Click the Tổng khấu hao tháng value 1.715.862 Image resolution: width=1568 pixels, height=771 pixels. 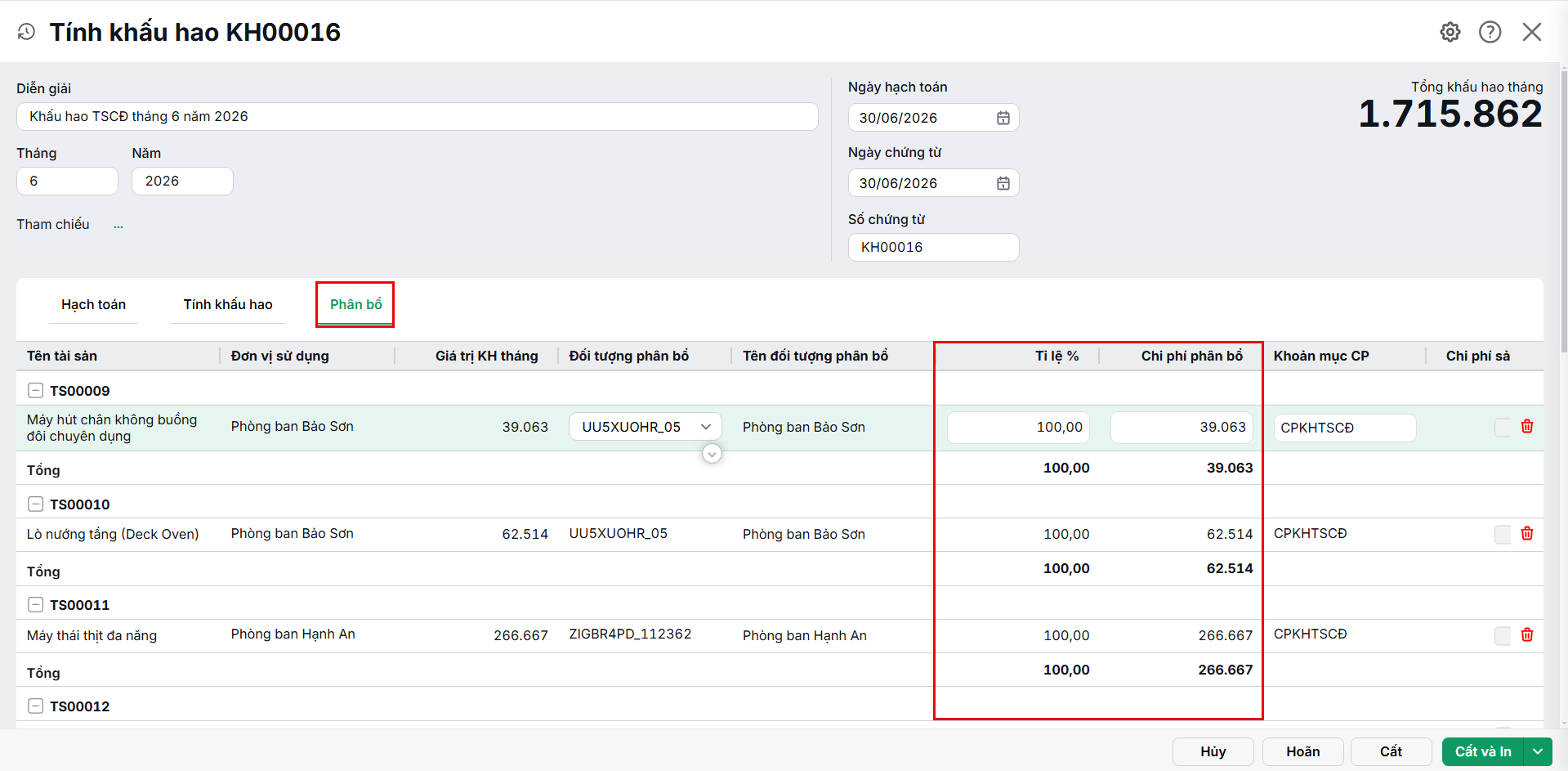pyautogui.click(x=1450, y=114)
